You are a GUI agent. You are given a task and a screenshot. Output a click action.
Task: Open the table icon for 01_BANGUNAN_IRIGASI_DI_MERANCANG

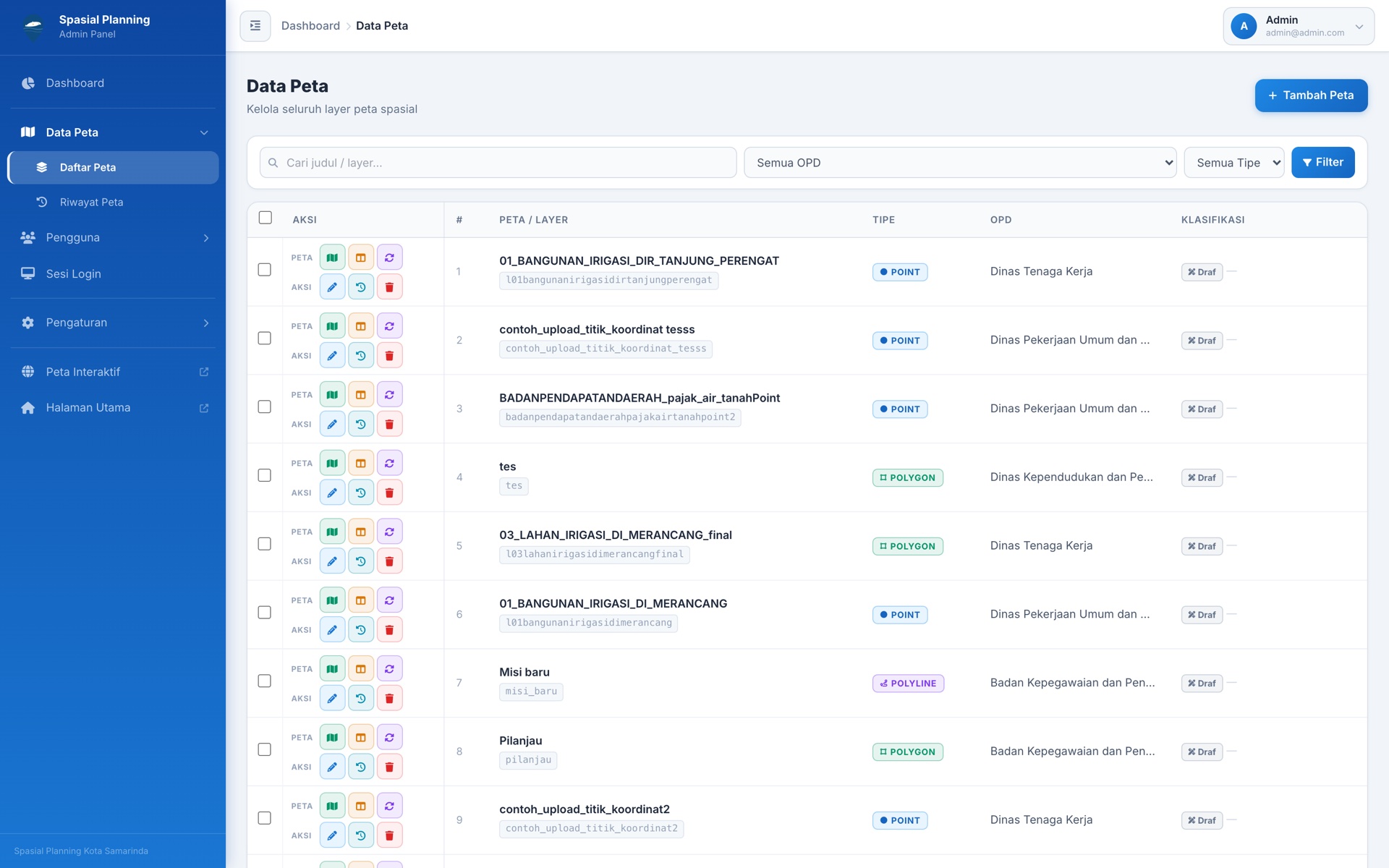point(361,600)
